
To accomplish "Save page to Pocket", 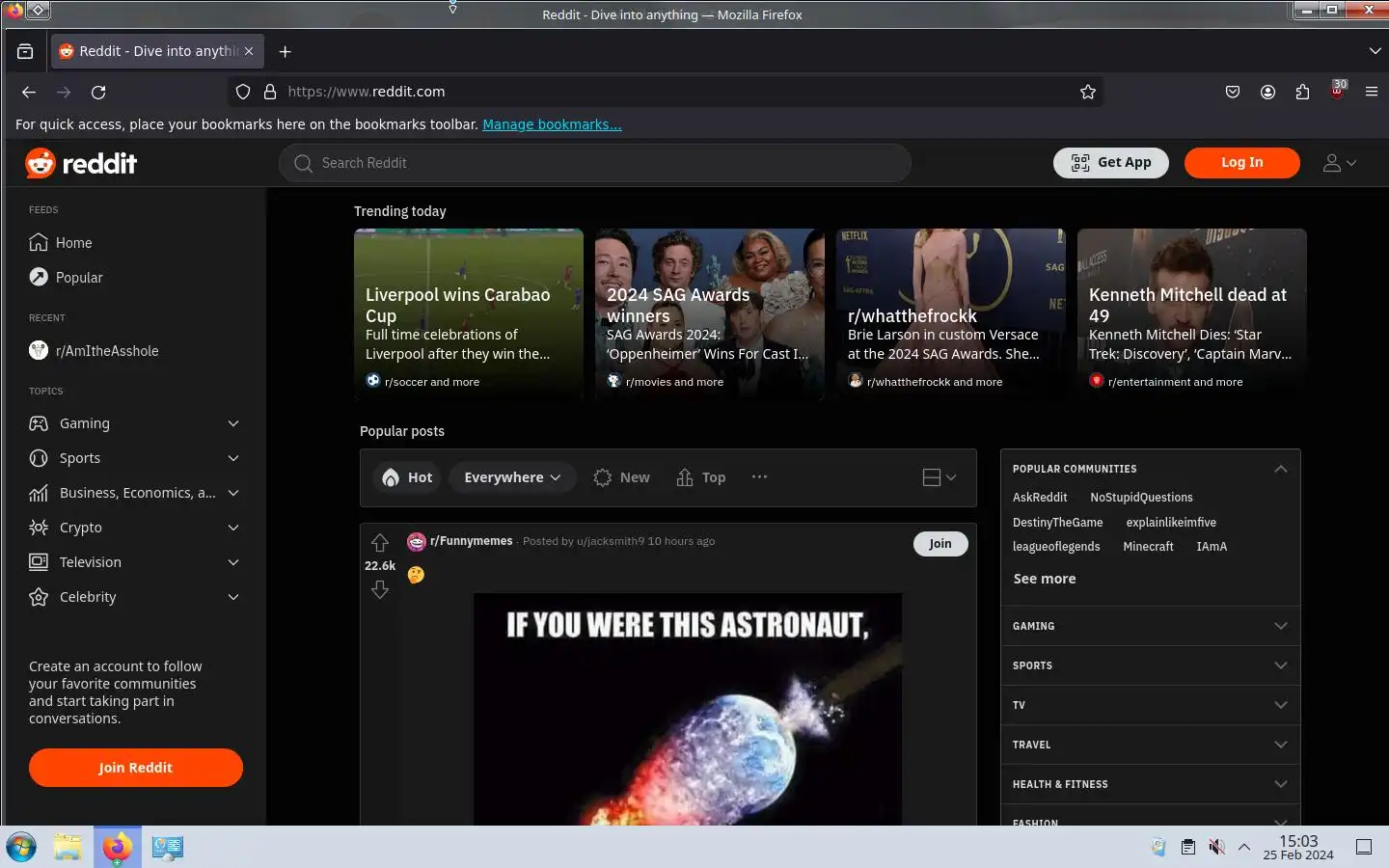I will click(x=1233, y=92).
